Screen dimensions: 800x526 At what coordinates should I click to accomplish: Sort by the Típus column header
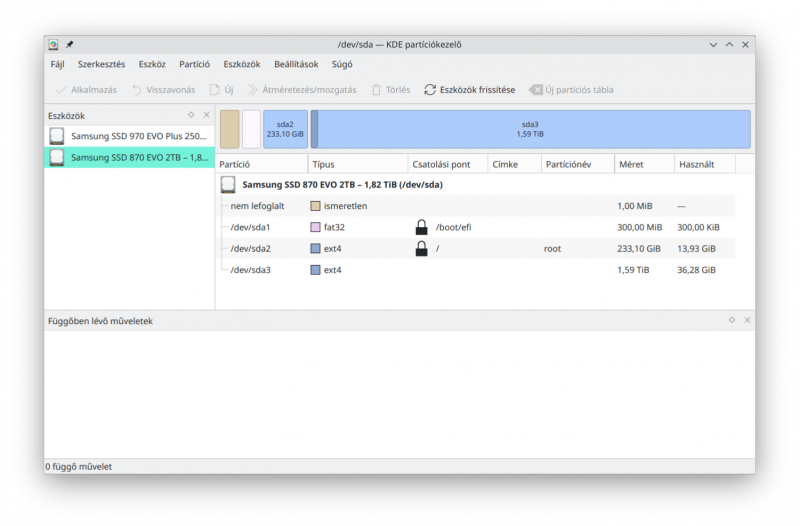tap(358, 164)
